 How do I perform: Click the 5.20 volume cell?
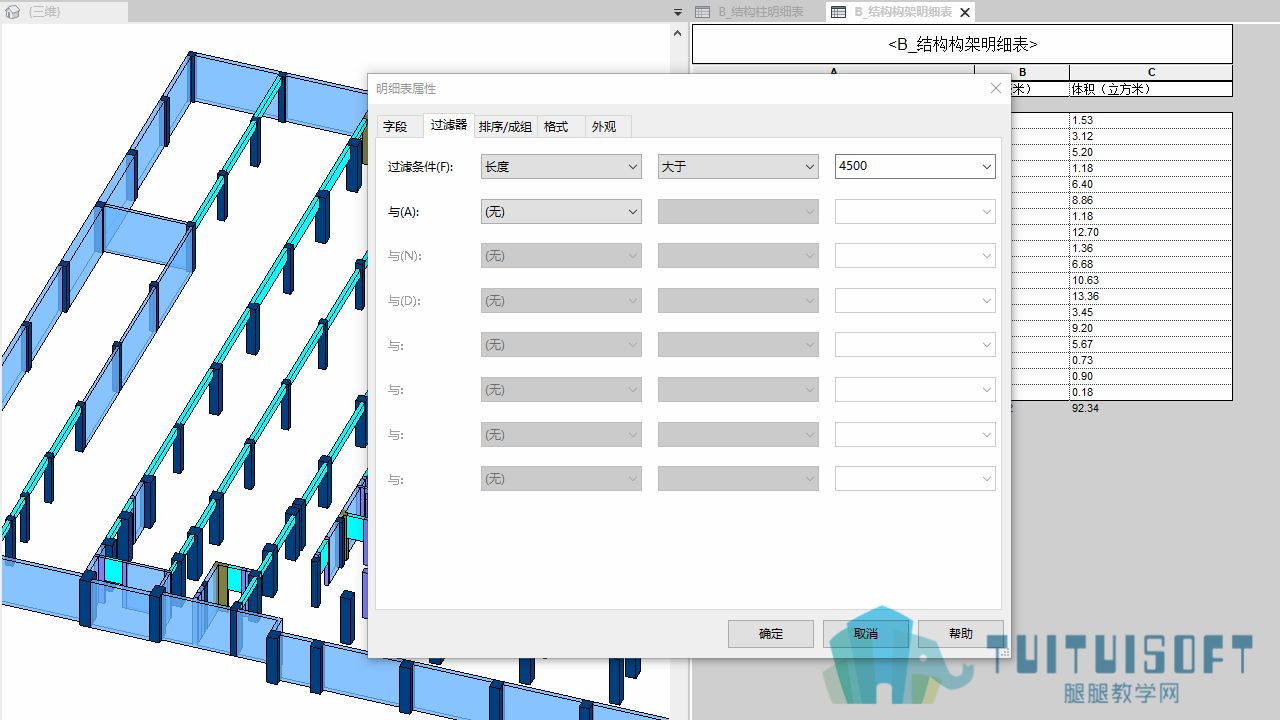click(1151, 152)
